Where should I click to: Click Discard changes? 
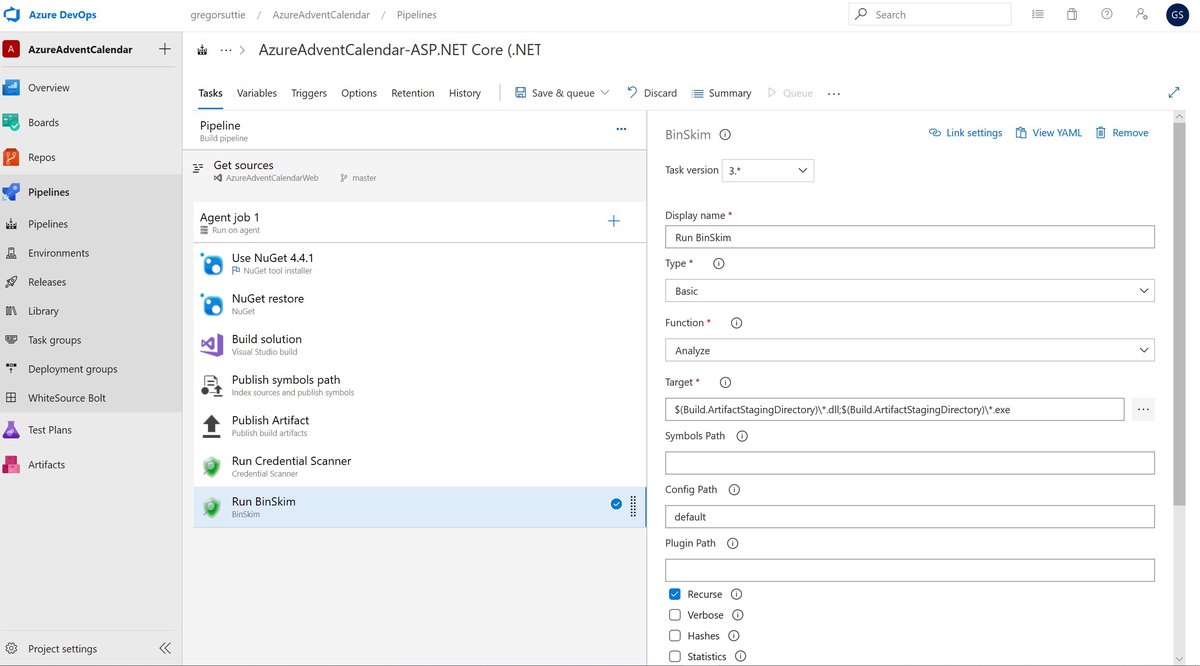point(652,93)
